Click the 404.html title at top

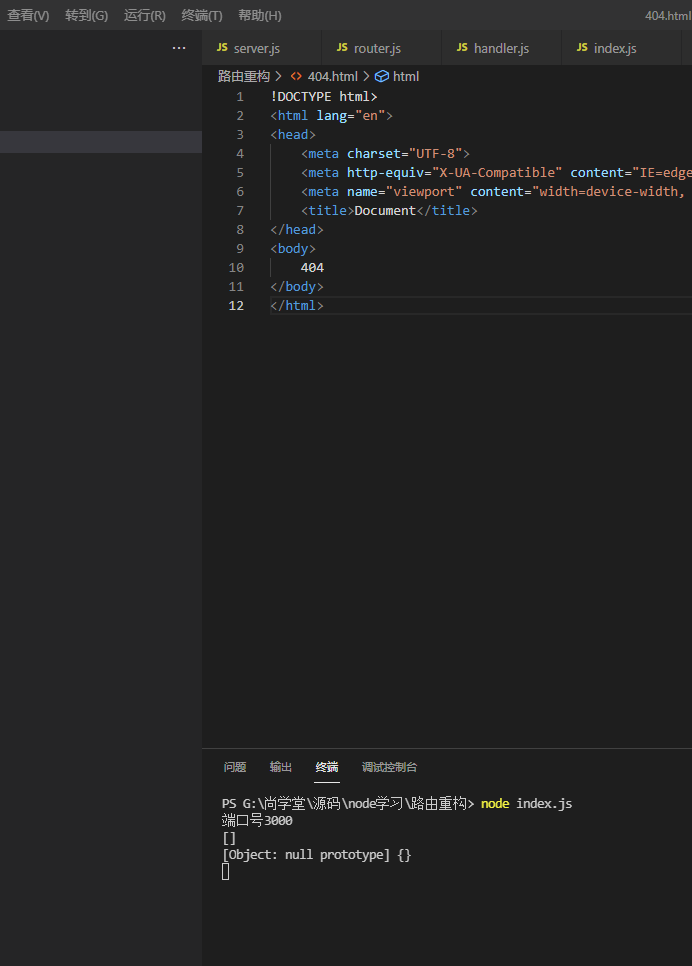[668, 15]
